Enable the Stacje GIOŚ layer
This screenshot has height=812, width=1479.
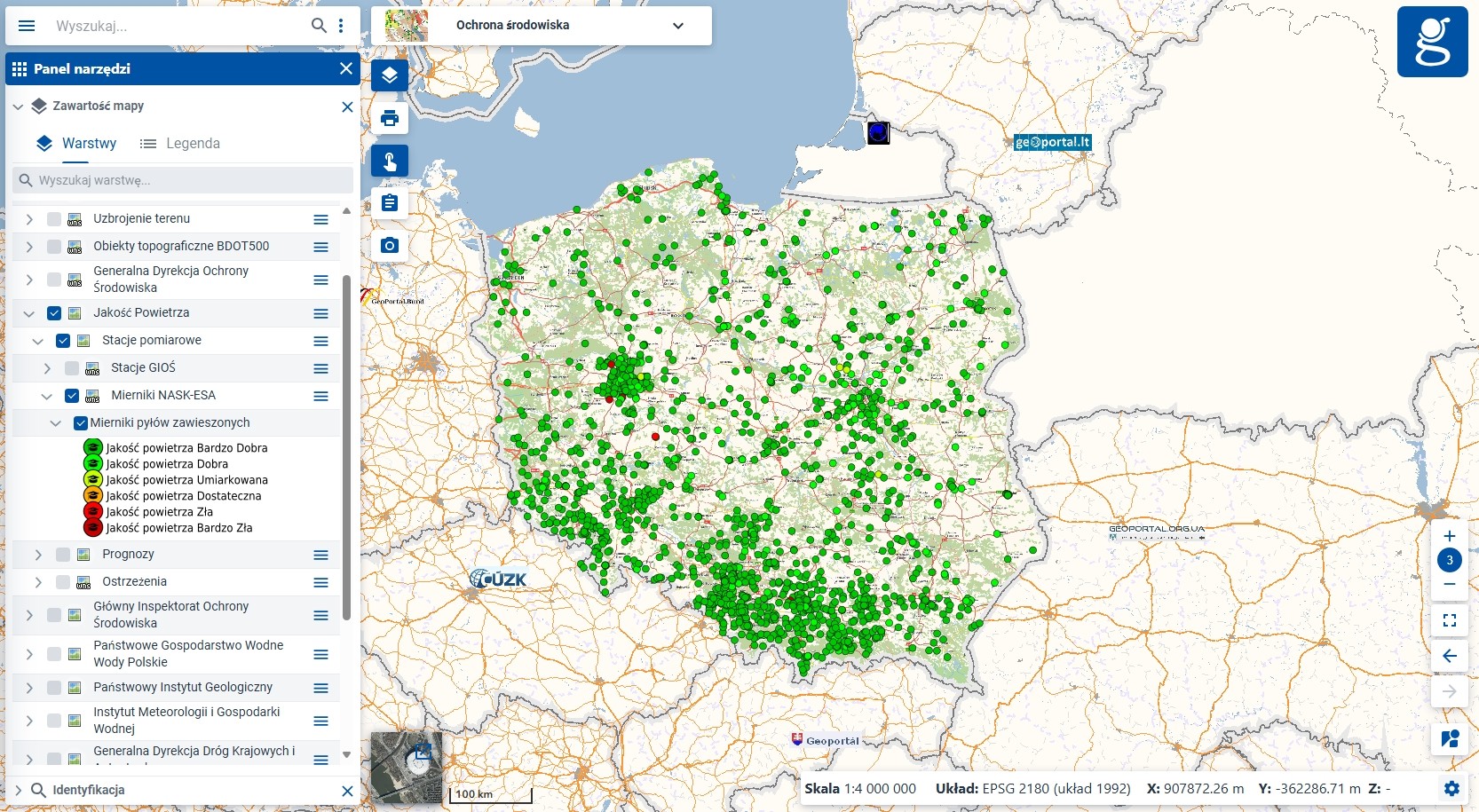click(71, 367)
